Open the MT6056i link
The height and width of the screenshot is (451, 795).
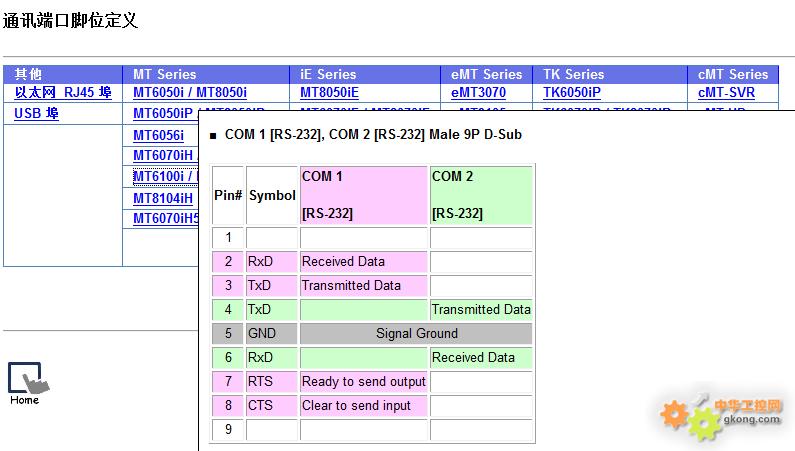(158, 135)
